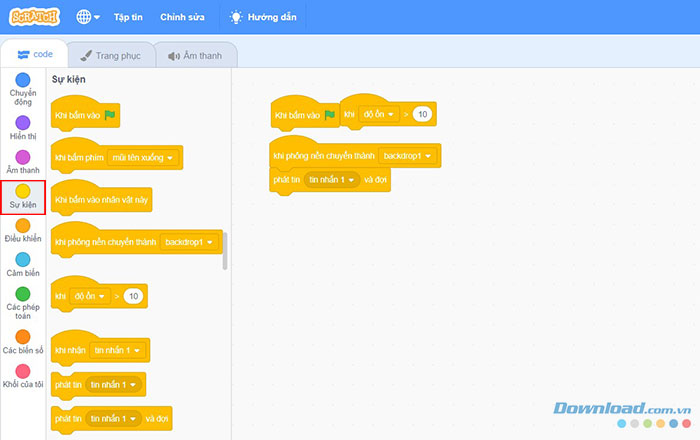Open the Các biến số variables category
700x440 pixels.
point(22,336)
